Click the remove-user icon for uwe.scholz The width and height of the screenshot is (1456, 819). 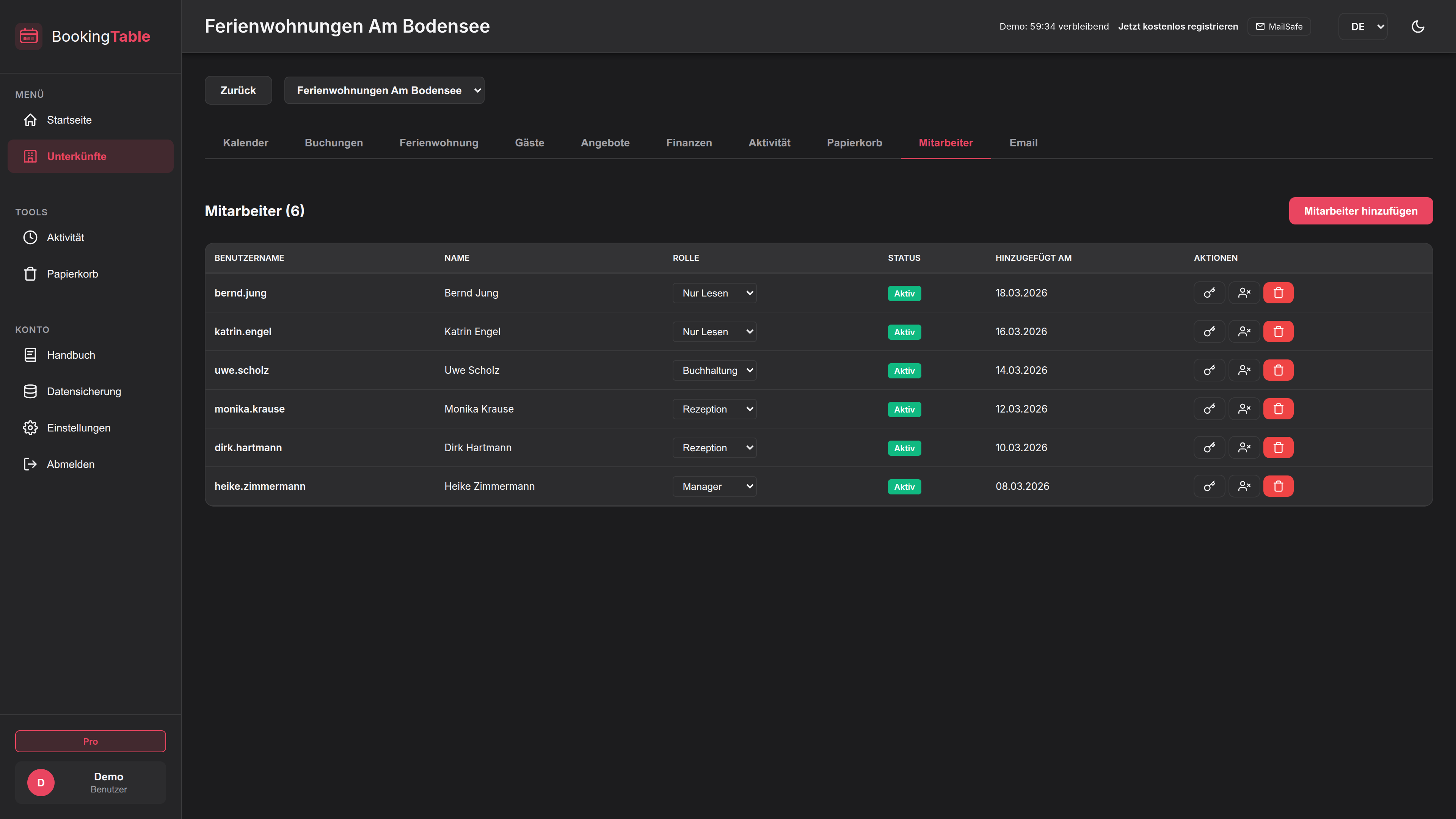click(x=1244, y=370)
